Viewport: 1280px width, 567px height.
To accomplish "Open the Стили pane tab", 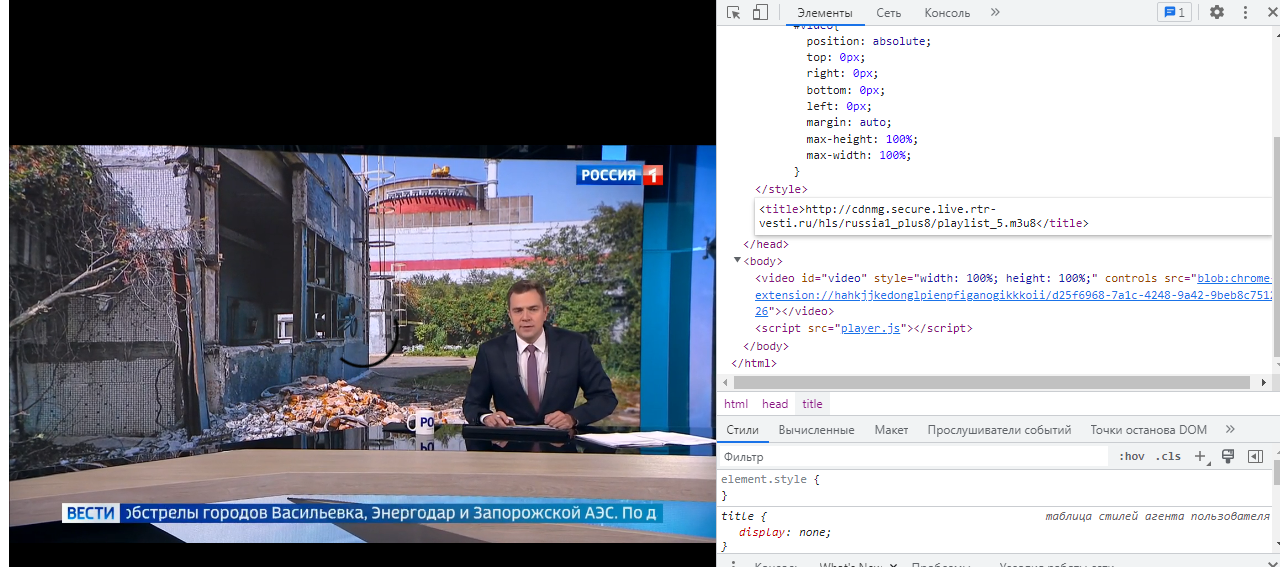I will click(742, 430).
